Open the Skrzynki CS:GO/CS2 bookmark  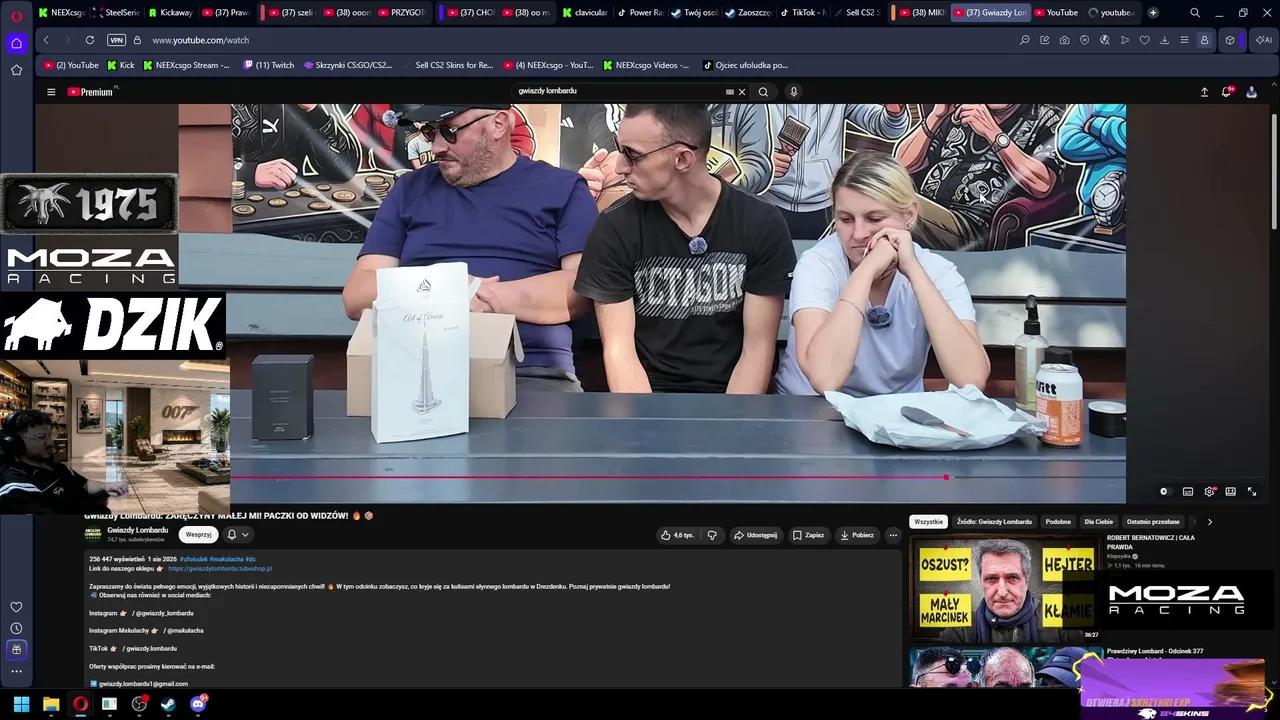(x=348, y=65)
